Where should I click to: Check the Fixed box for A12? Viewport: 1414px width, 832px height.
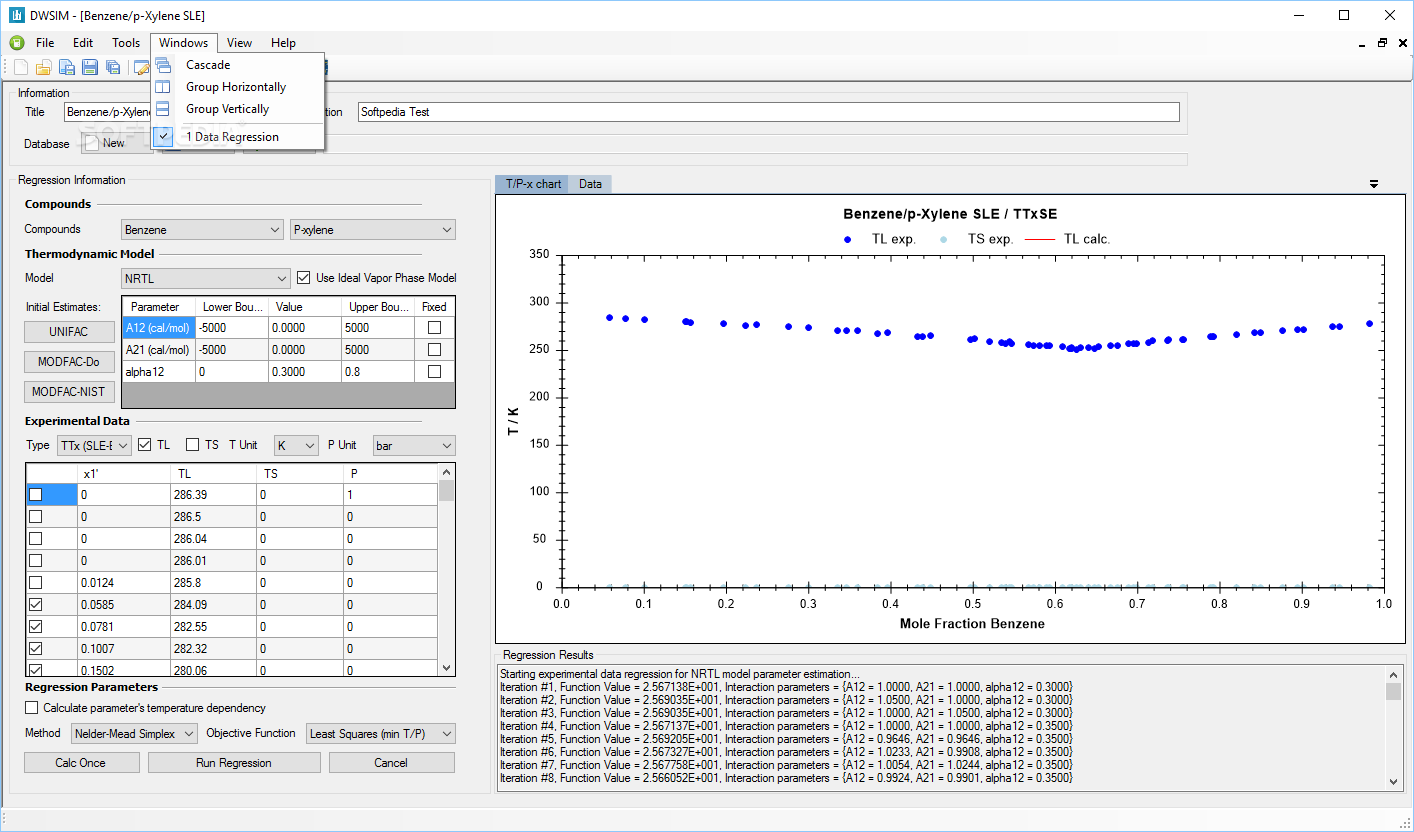pyautogui.click(x=434, y=328)
